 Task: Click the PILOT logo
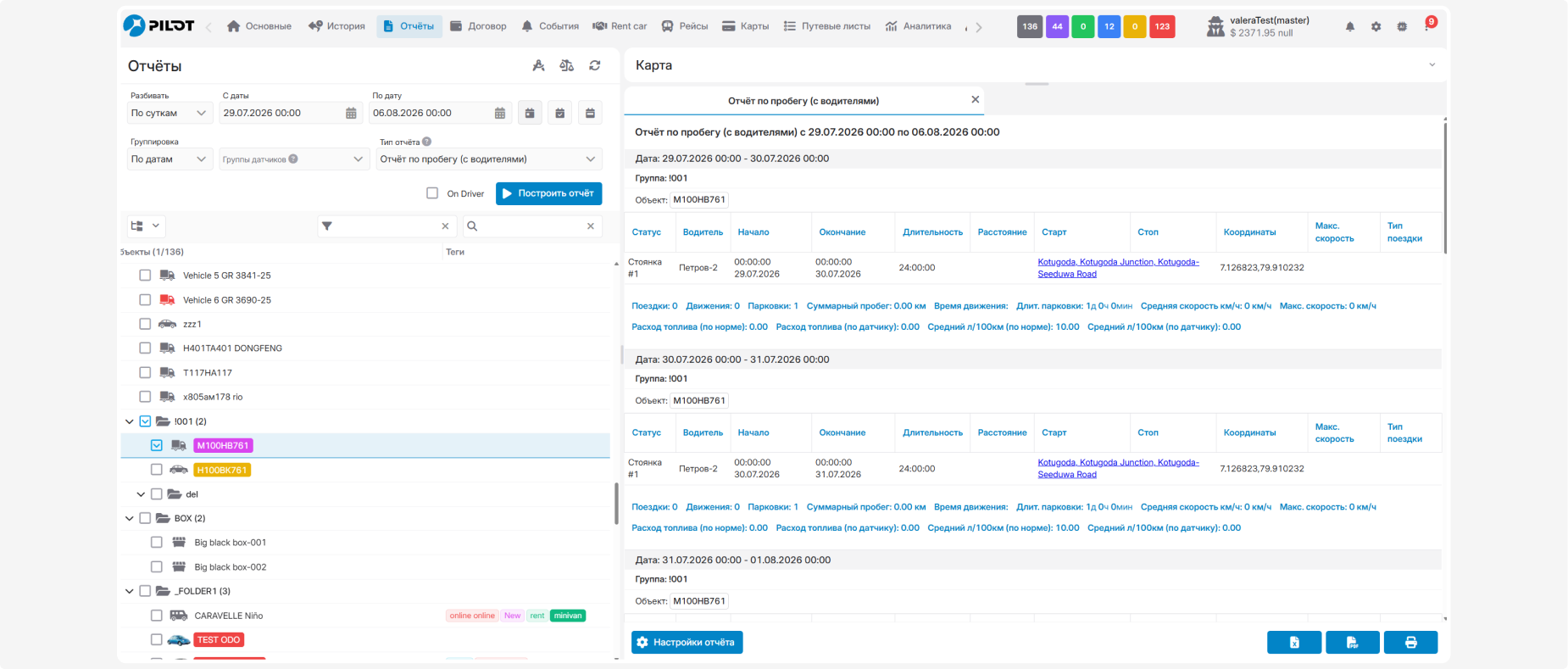tap(158, 25)
